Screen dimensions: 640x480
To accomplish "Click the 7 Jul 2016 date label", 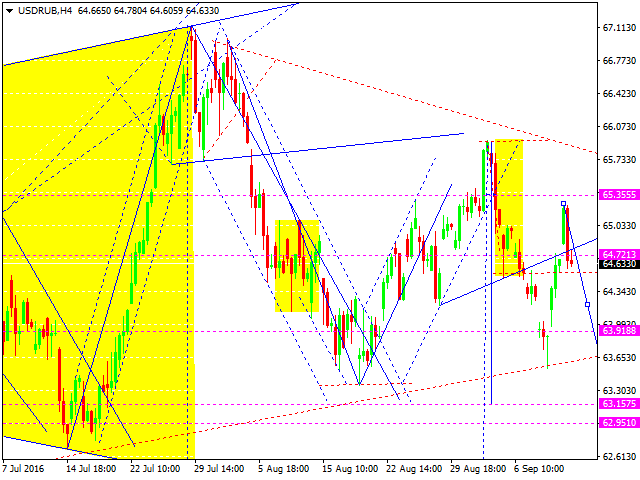I will point(24,469).
